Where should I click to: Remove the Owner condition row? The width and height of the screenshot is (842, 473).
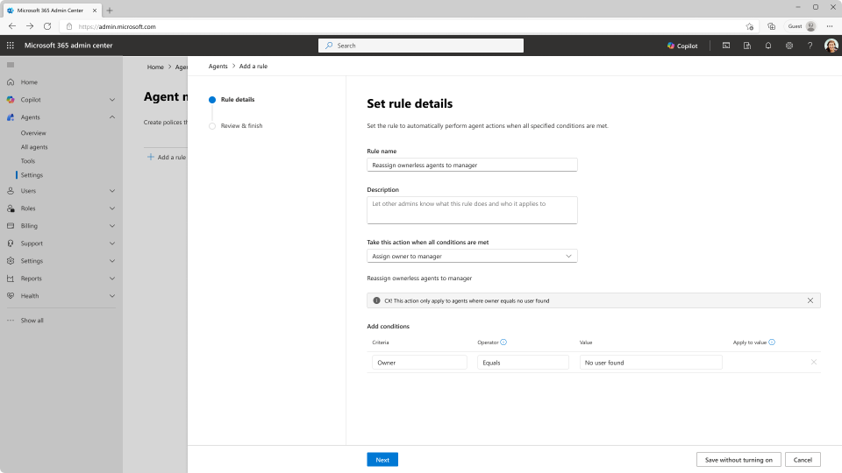pos(813,362)
